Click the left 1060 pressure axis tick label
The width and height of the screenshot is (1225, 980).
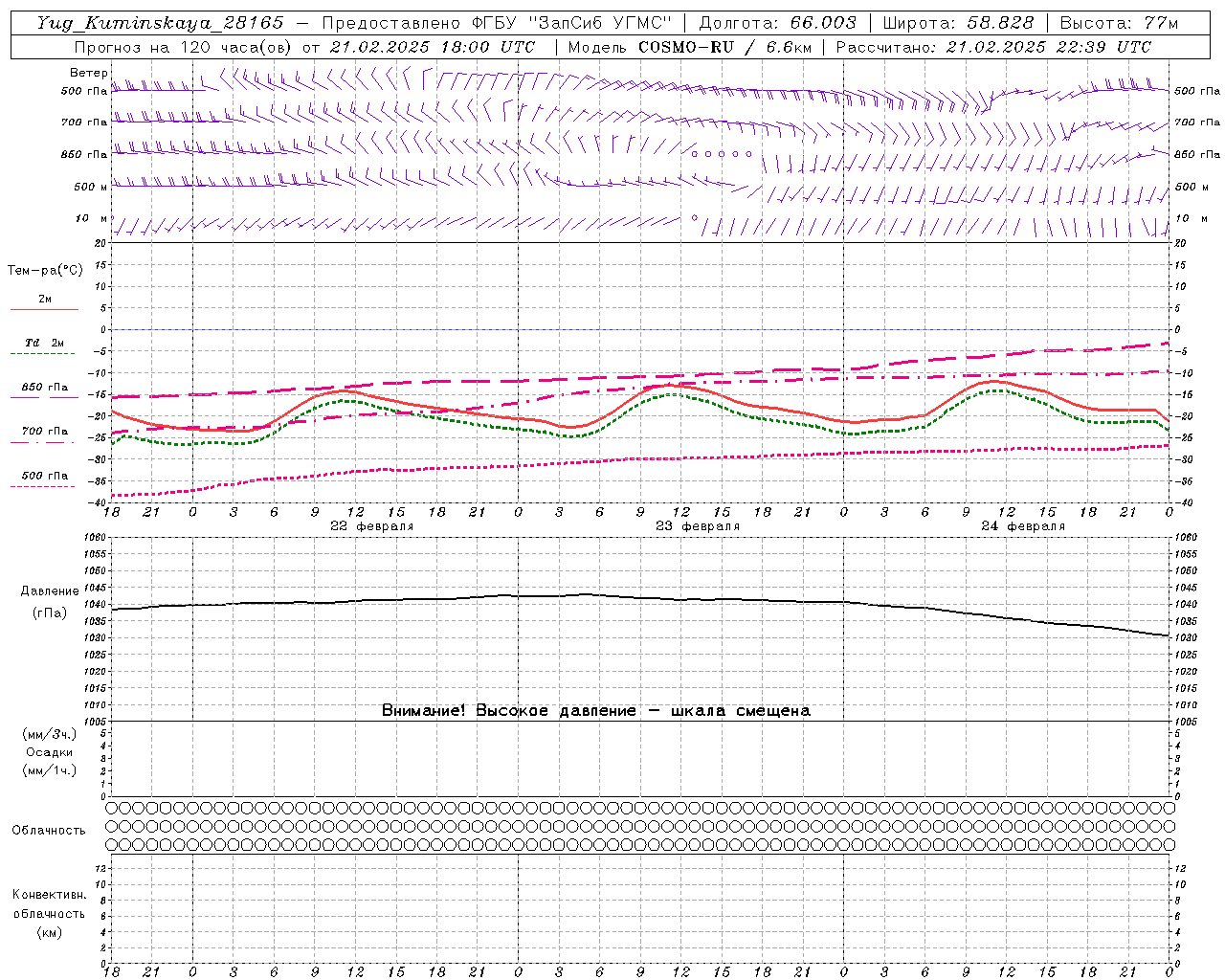click(96, 537)
